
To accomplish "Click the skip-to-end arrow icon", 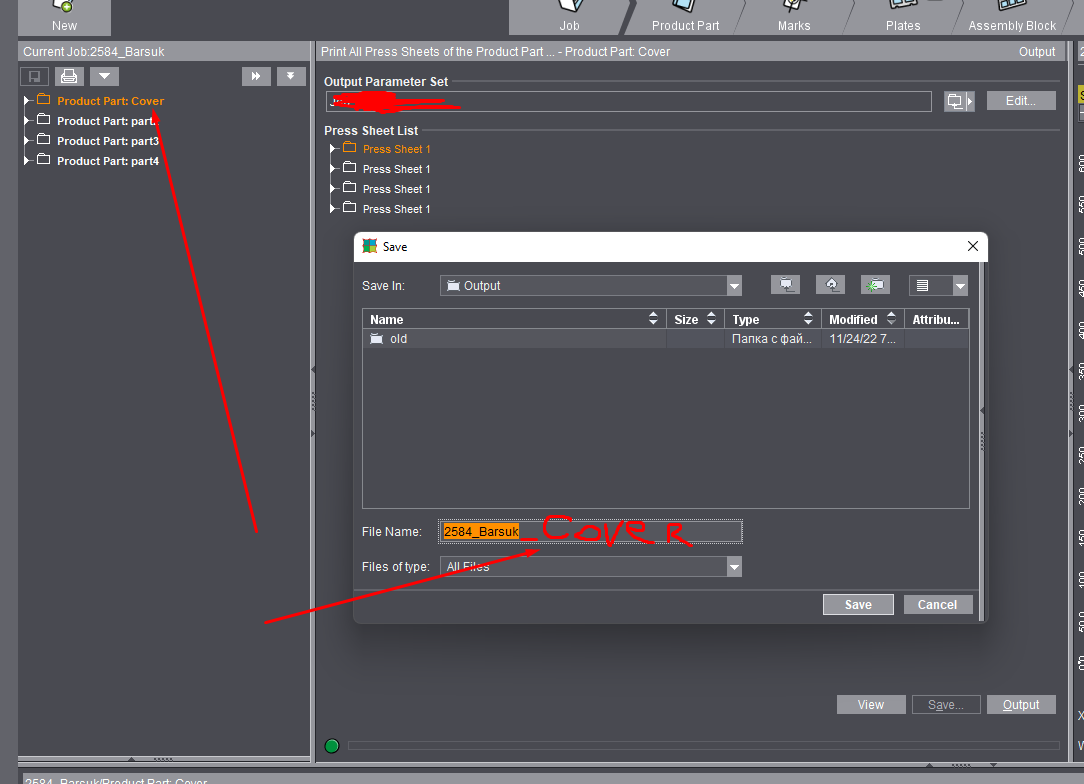I will [290, 76].
